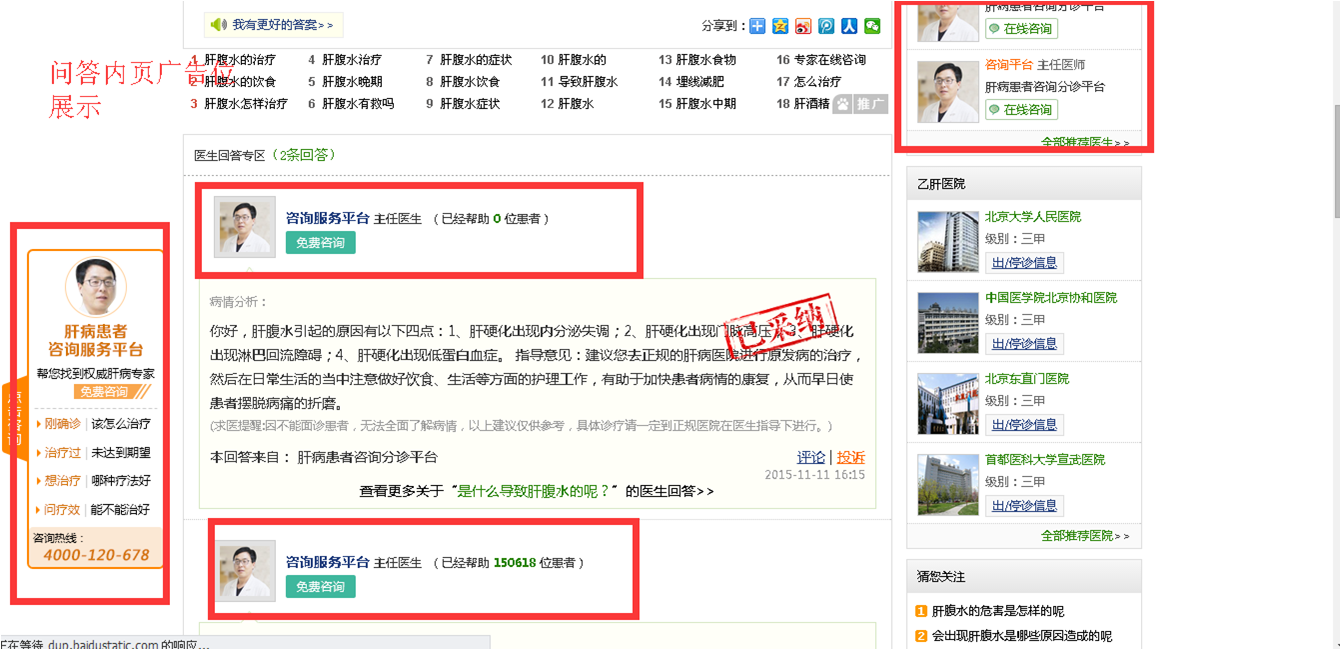Screen dimensions: 1341x650
Task: Click the Baidu paw promotion icon
Action: [842, 103]
